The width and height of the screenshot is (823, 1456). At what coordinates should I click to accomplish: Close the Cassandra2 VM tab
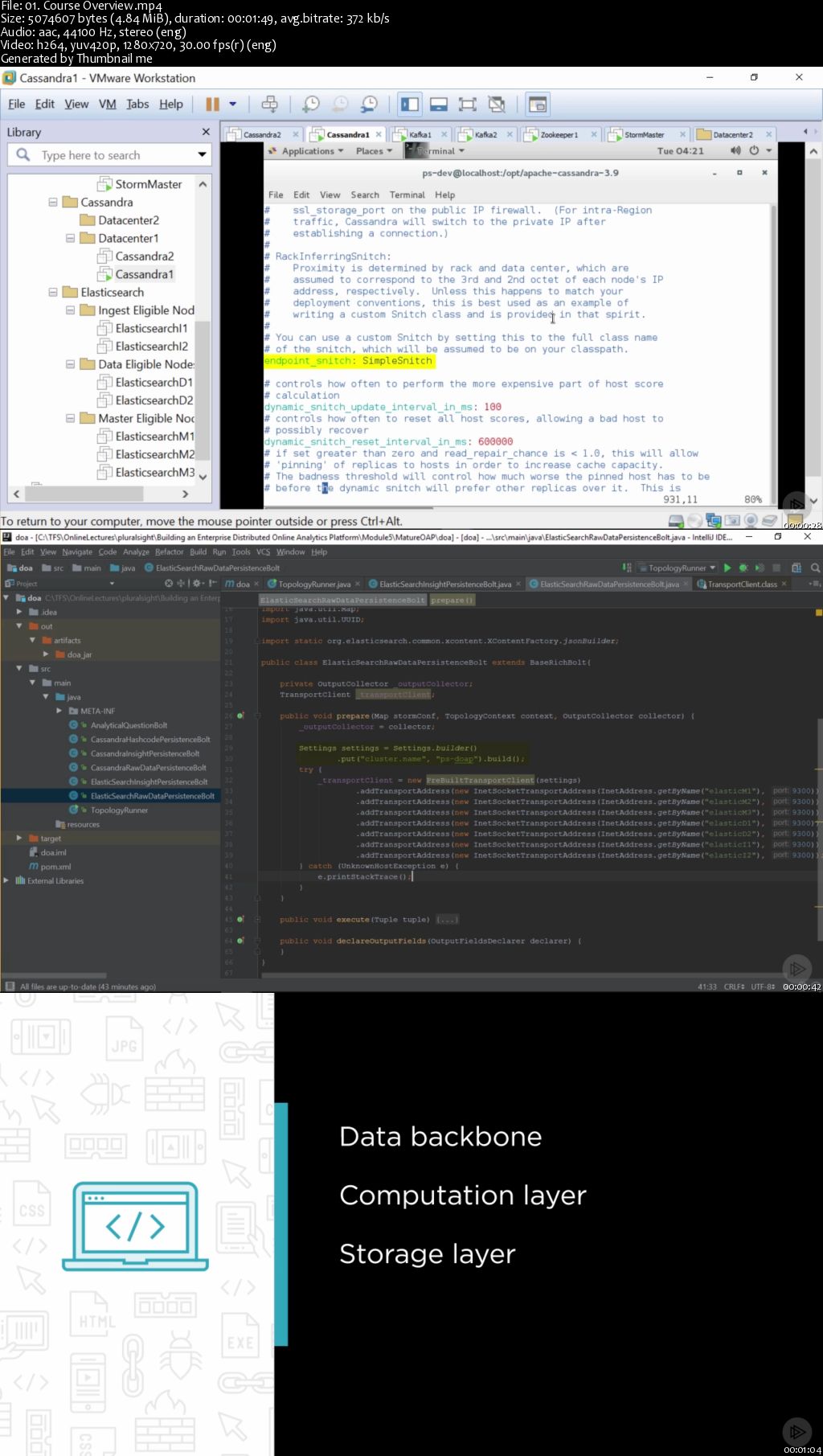coord(295,134)
